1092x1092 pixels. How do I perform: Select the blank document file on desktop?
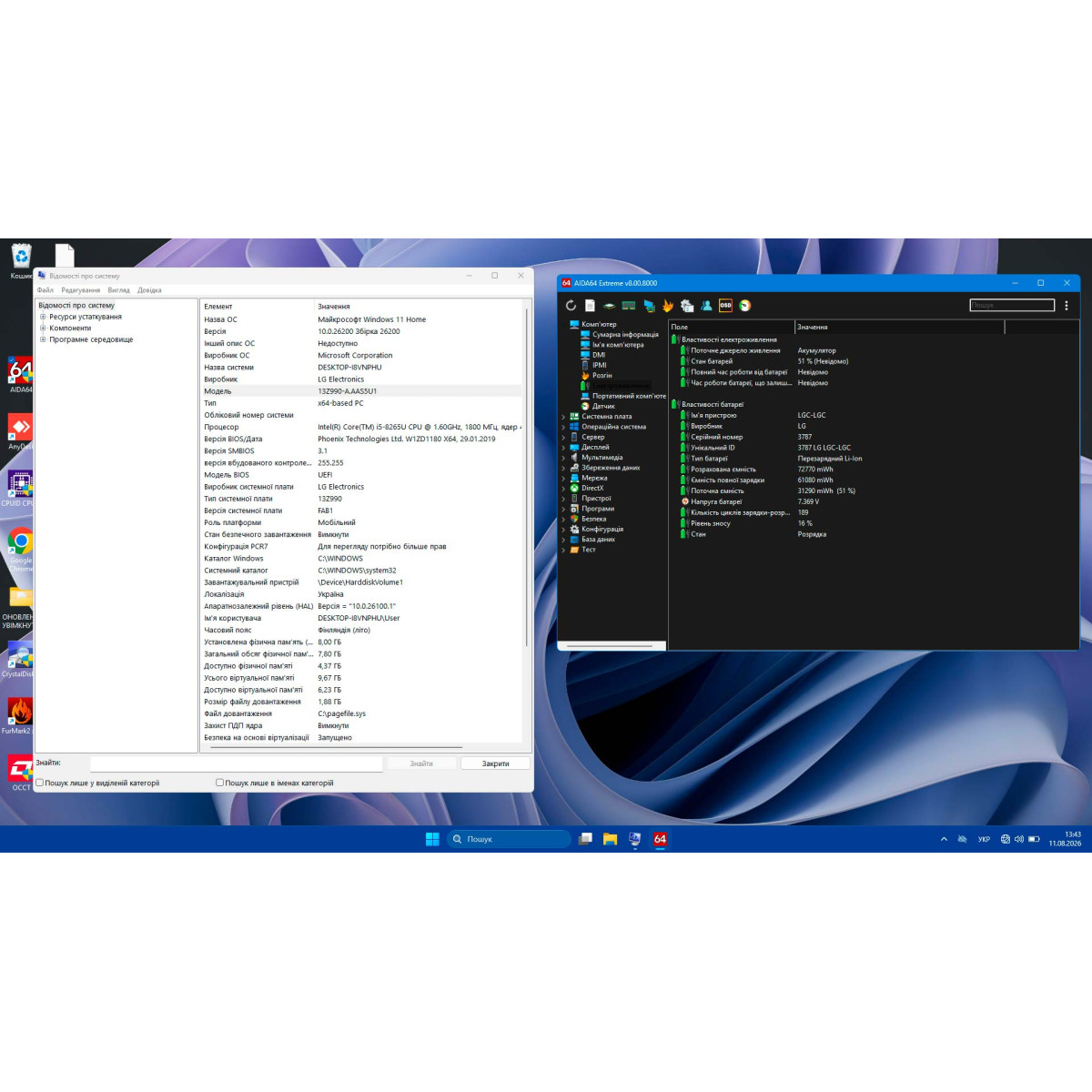[x=64, y=256]
